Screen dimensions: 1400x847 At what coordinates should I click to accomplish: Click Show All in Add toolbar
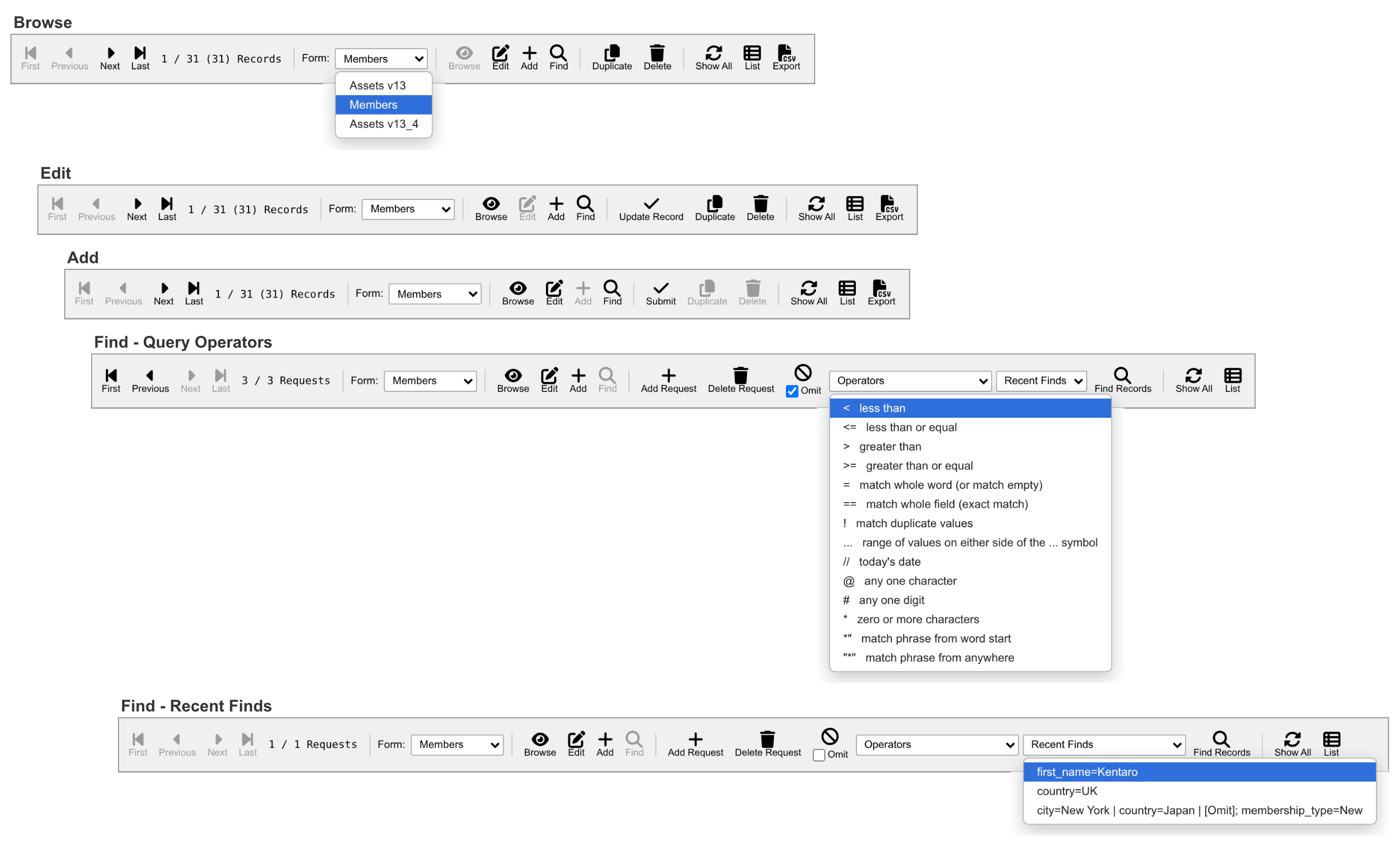pyautogui.click(x=809, y=293)
